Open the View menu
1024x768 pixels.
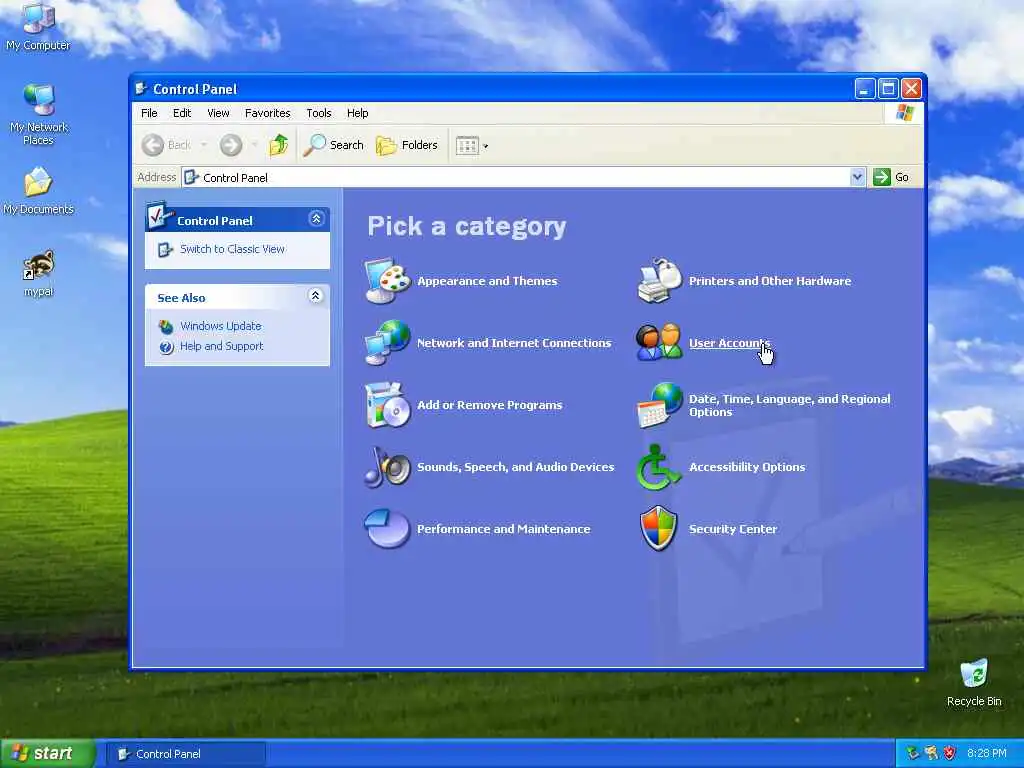pyautogui.click(x=218, y=113)
